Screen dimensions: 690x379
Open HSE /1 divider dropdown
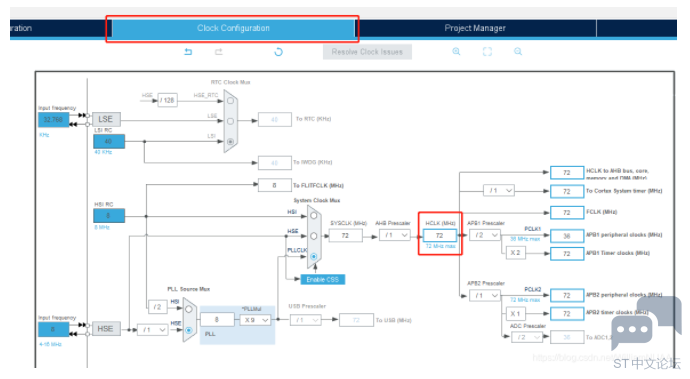[x=152, y=330]
